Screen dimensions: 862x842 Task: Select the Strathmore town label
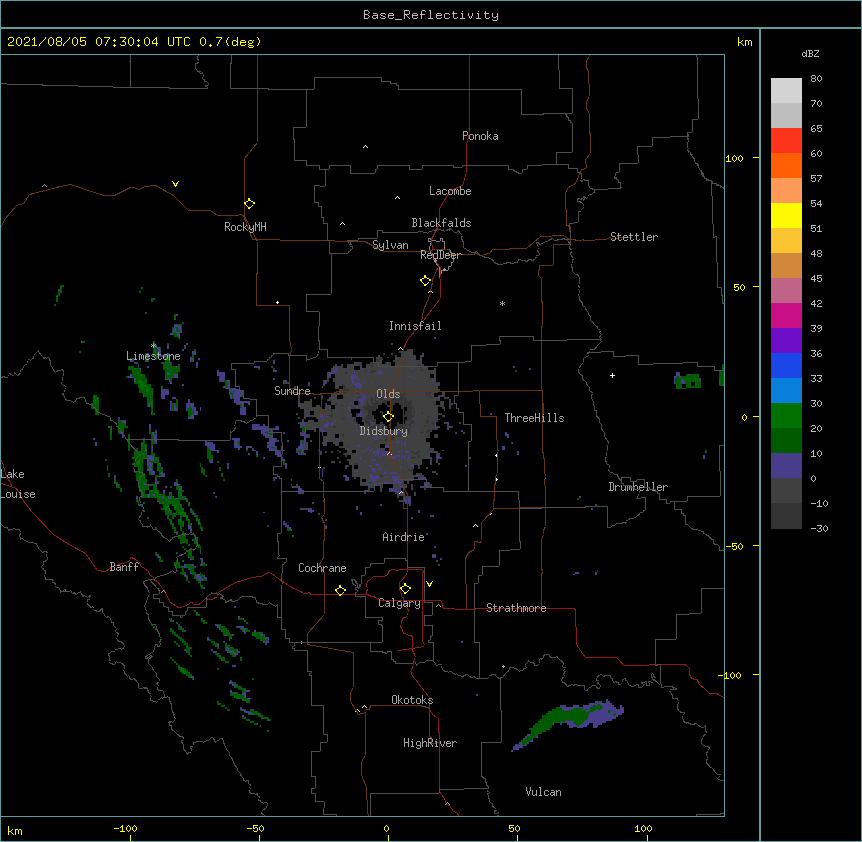pos(516,608)
